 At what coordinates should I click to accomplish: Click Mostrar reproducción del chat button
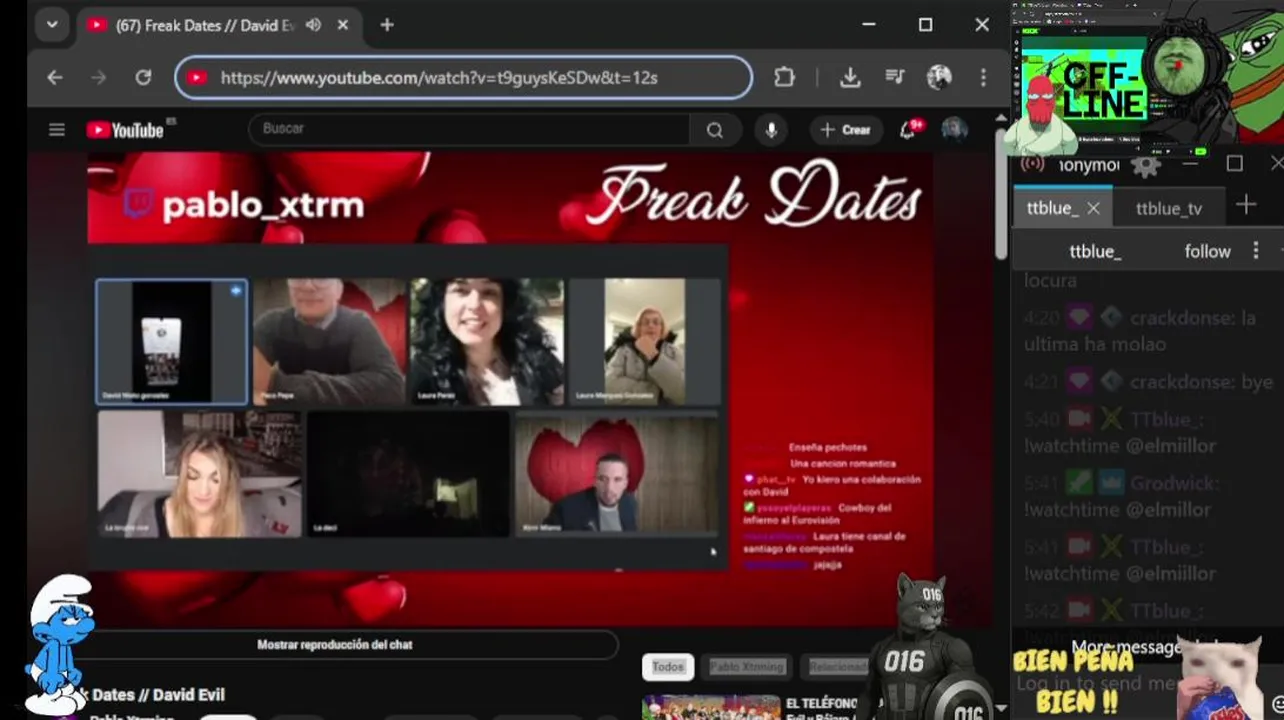[335, 645]
